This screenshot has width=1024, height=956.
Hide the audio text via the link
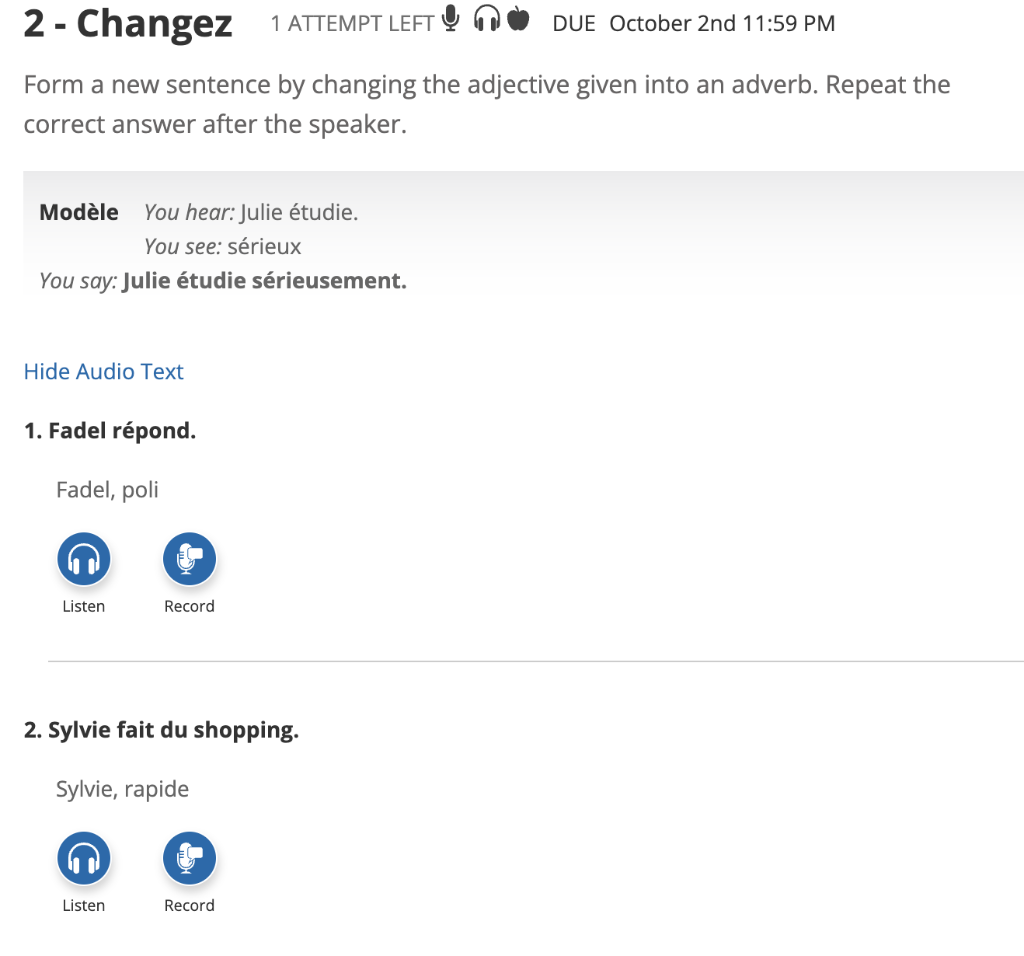[104, 372]
